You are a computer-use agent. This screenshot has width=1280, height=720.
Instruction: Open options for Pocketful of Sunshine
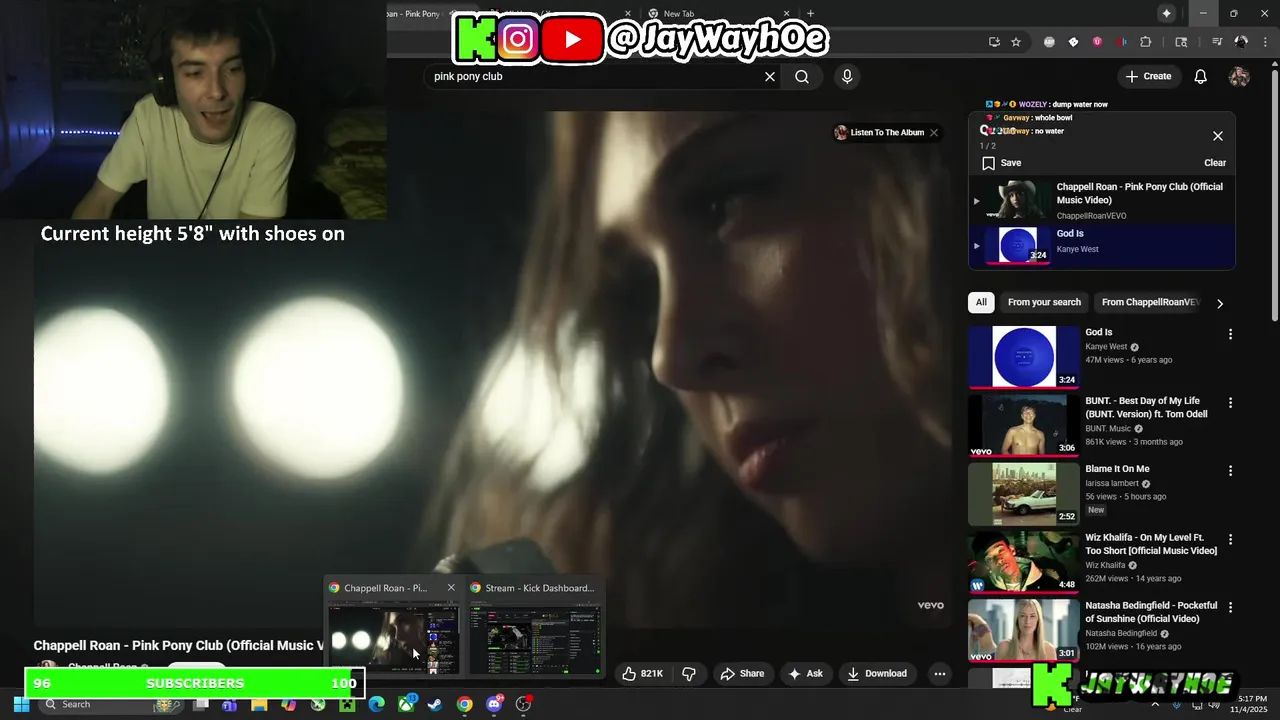[1230, 607]
